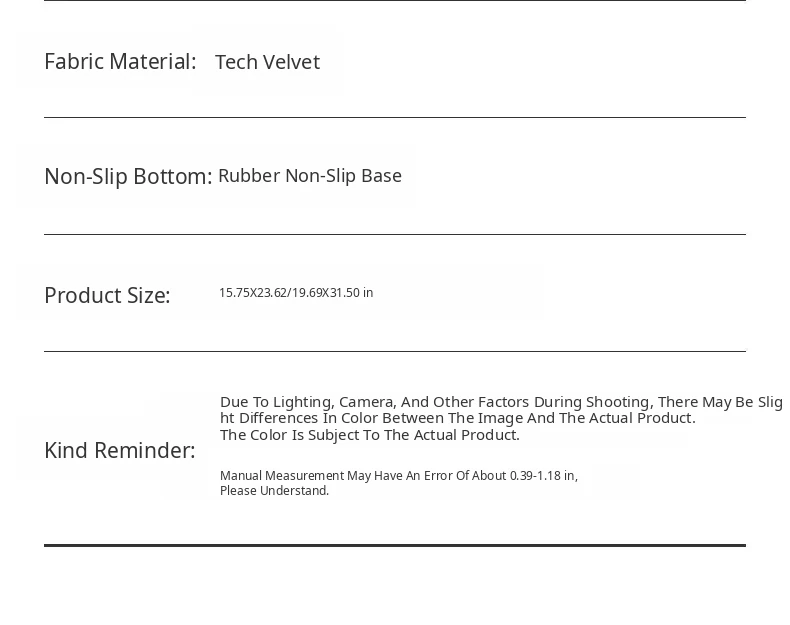Click the "Fabric Material:" label

tap(120, 62)
